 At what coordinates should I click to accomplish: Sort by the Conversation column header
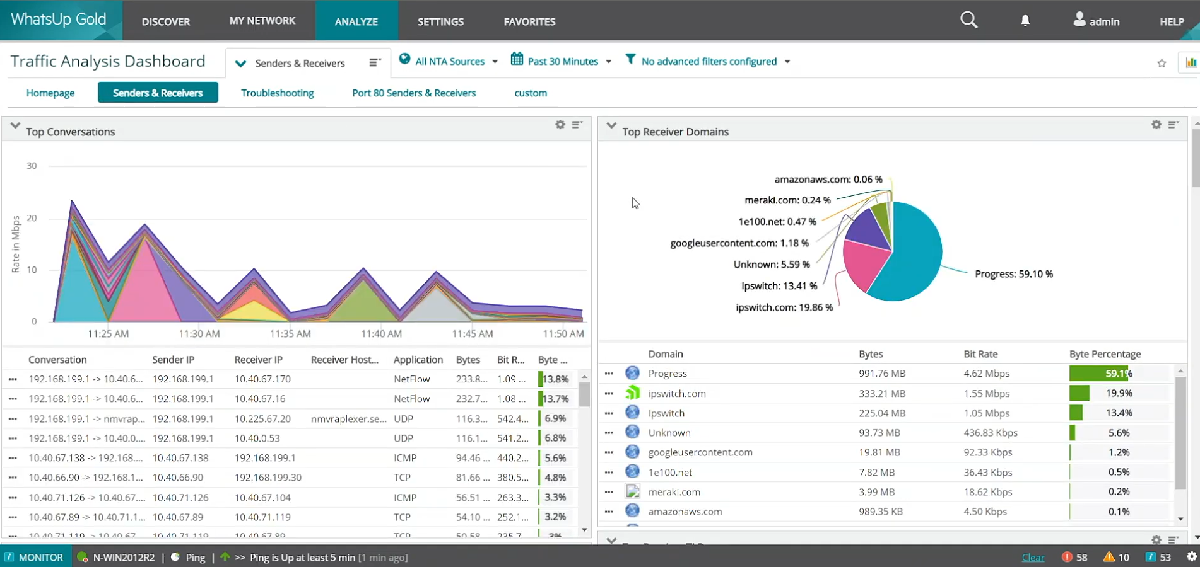click(x=58, y=360)
